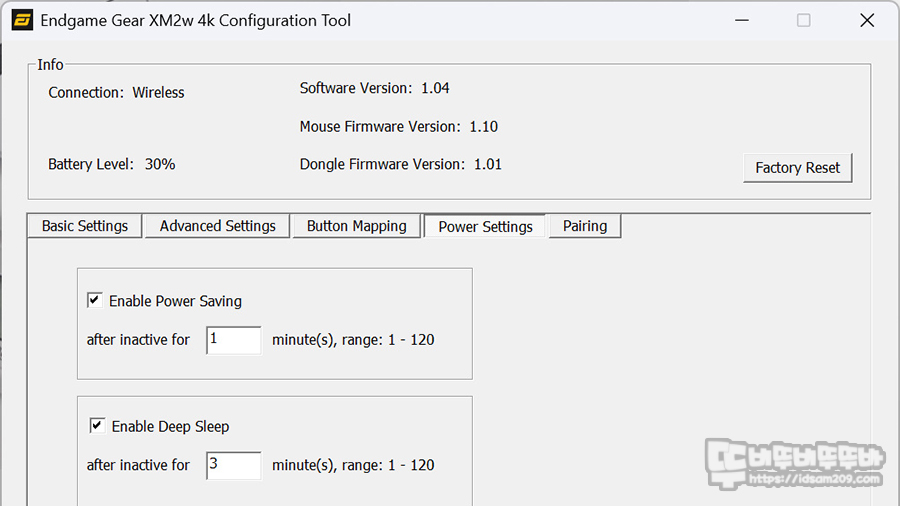
Task: Go to the Button Mapping tab
Action: tap(356, 226)
